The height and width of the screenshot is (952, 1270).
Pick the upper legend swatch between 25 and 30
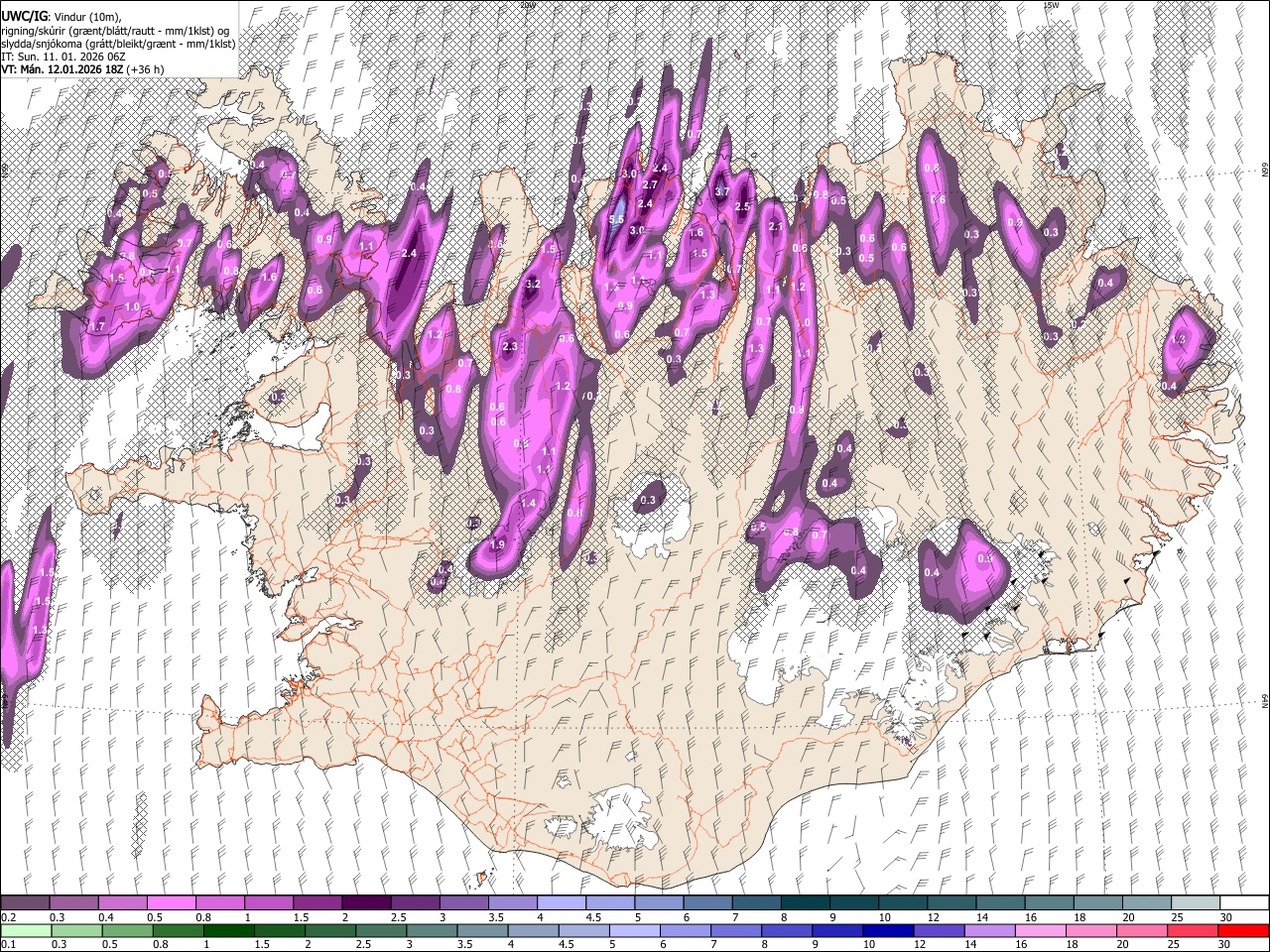click(1196, 903)
